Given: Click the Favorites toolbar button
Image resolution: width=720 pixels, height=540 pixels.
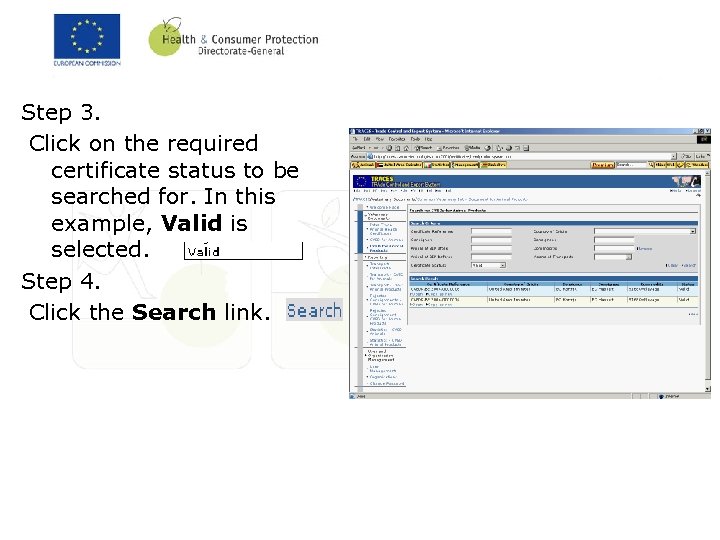Looking at the screenshot, I should (448, 148).
